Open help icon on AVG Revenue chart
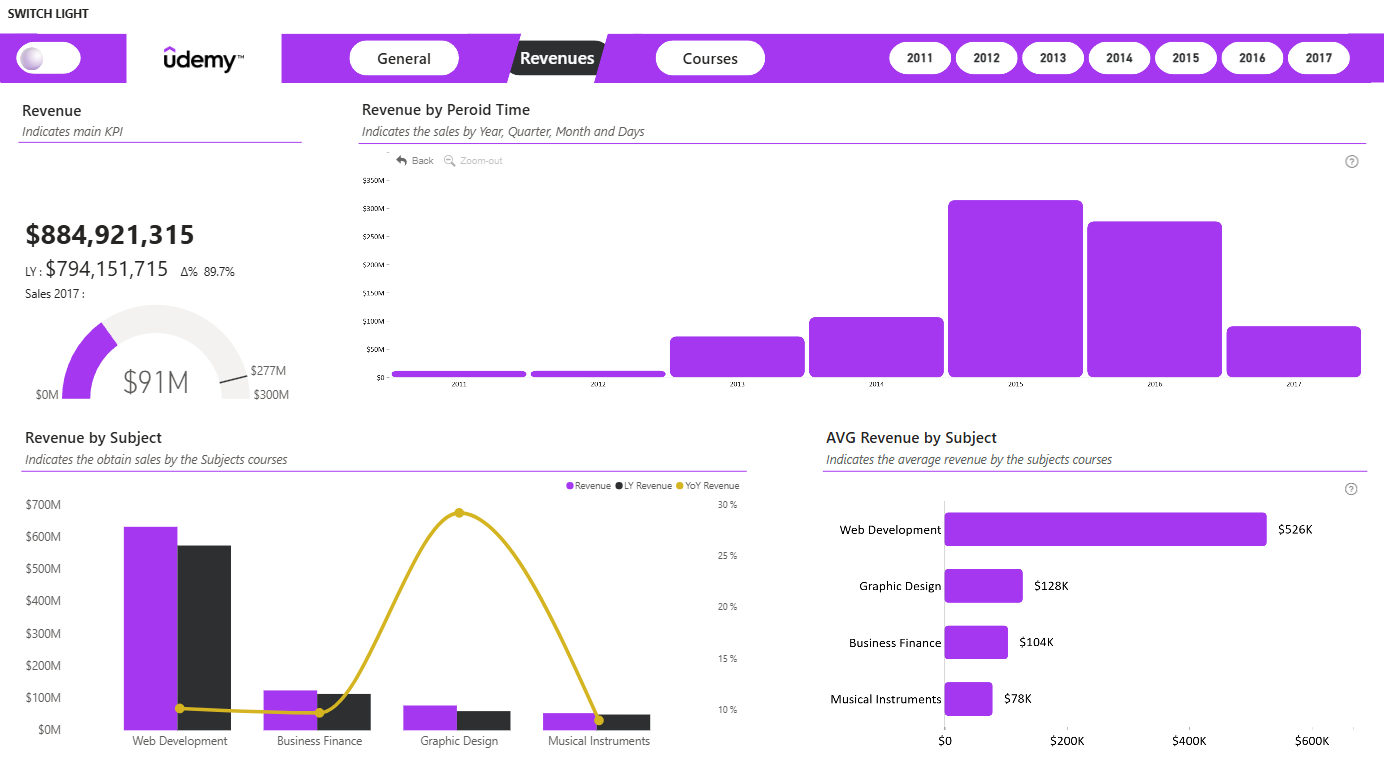Screen dimensions: 1384x773 1351,489
